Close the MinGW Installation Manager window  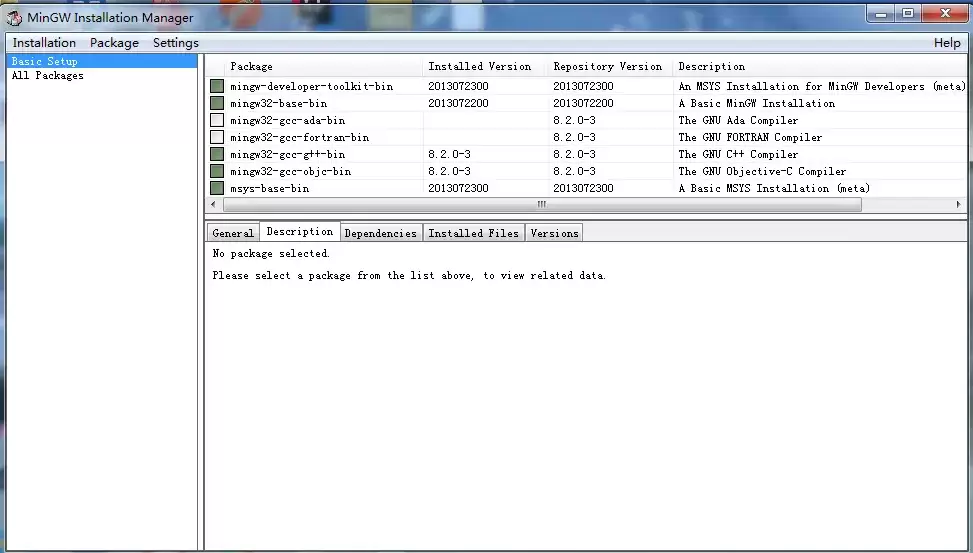[x=945, y=14]
